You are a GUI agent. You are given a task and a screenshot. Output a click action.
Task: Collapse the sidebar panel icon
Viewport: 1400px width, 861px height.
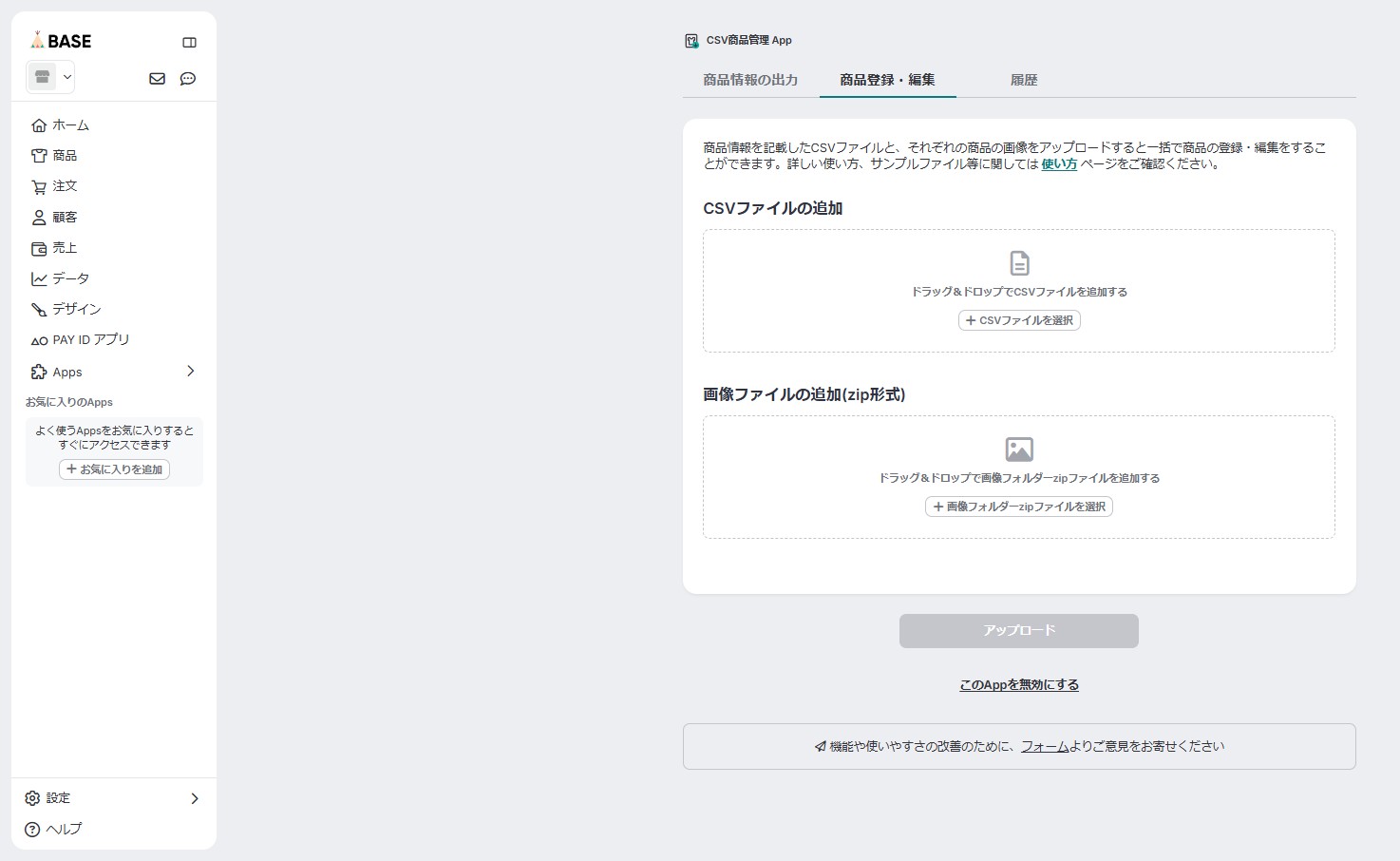pos(189,42)
